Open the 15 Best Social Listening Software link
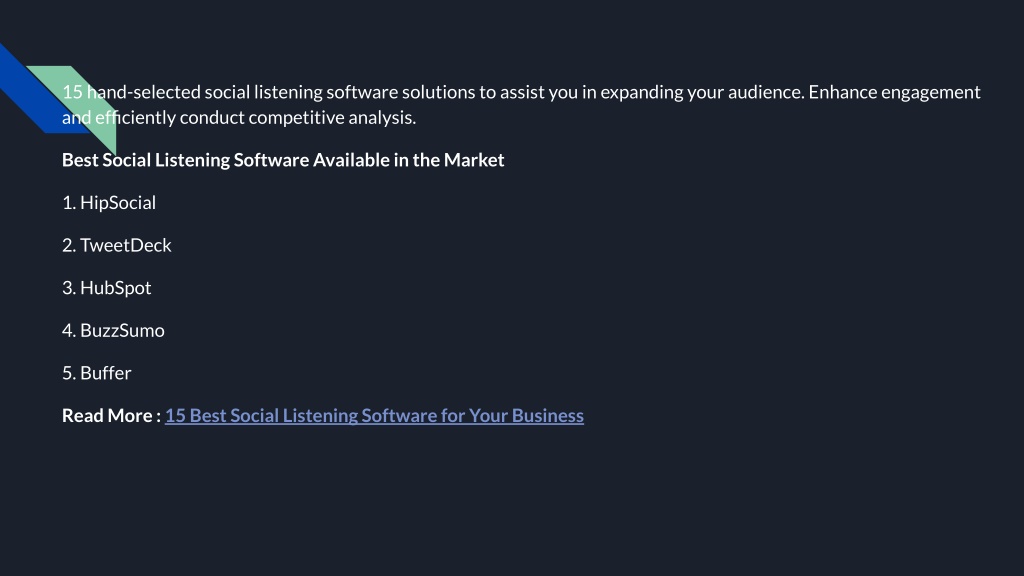 [374, 415]
